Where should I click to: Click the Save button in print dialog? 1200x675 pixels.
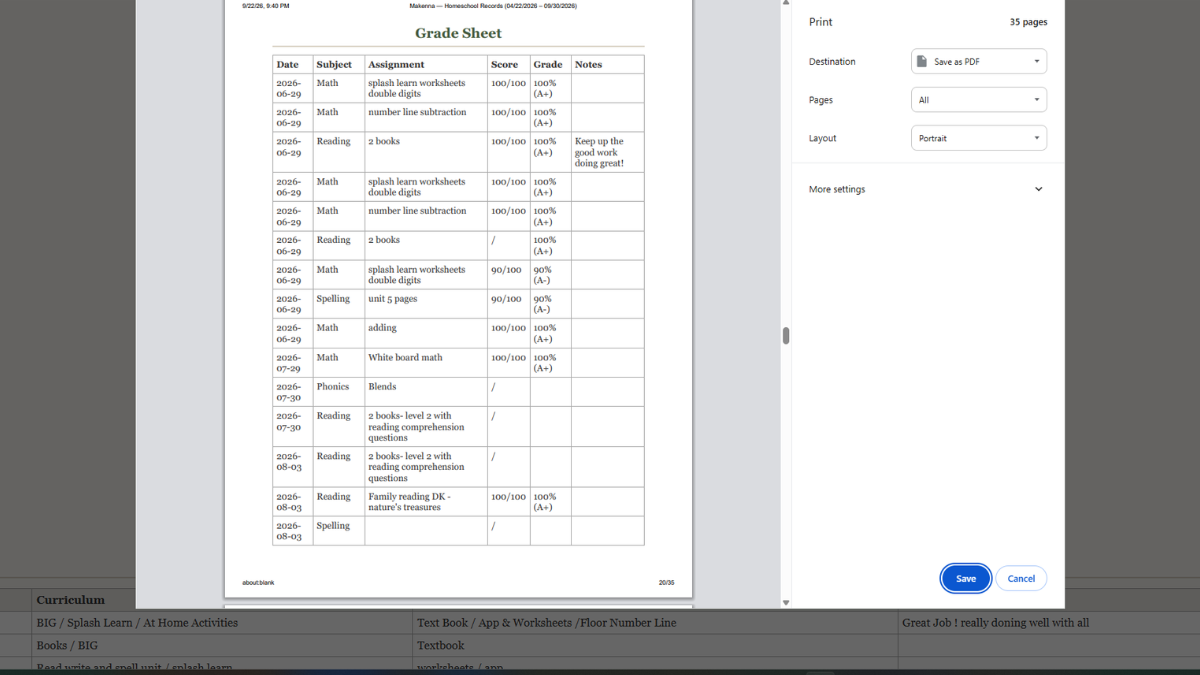pos(965,578)
